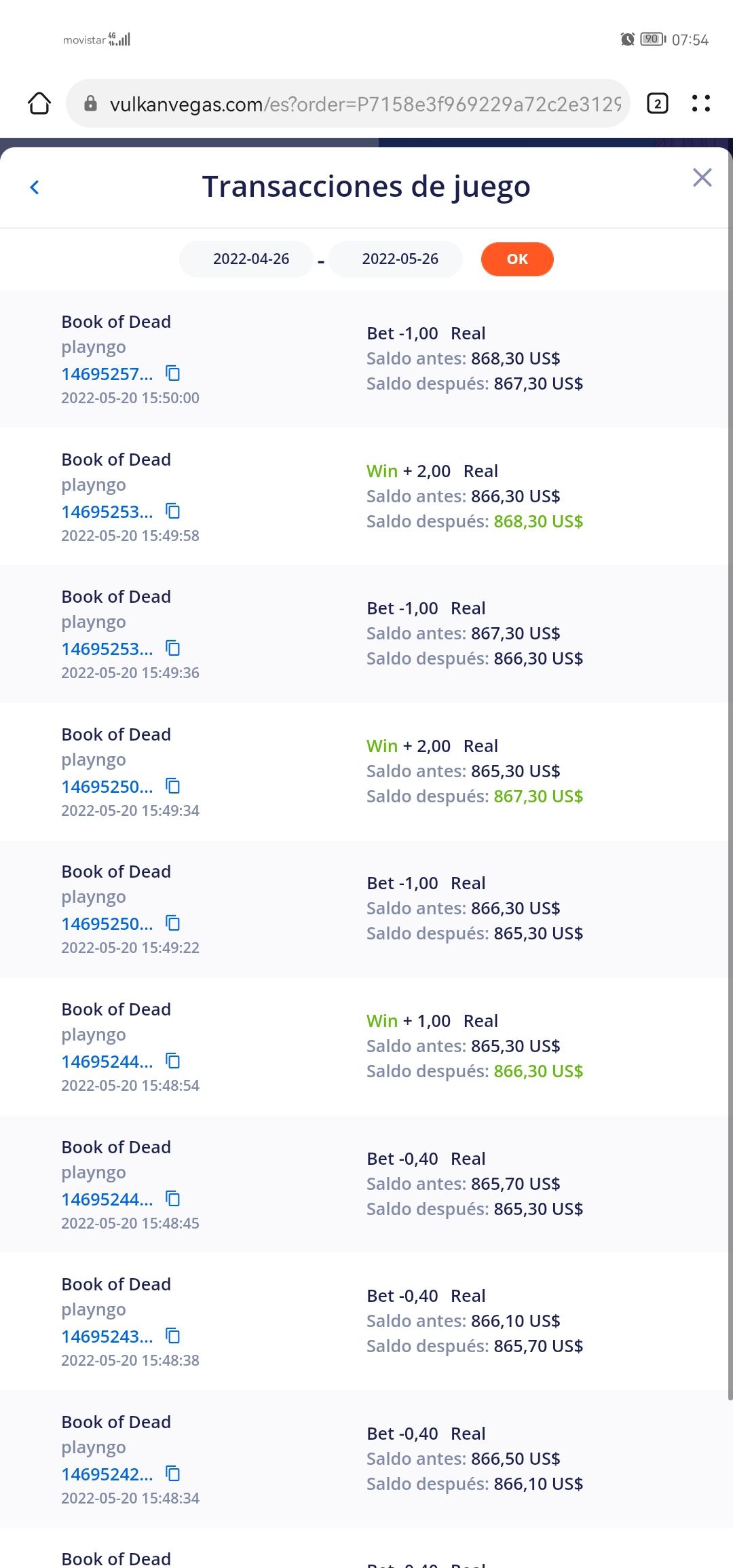The width and height of the screenshot is (733, 1568).
Task: Go back using the blue chevron
Action: click(35, 187)
